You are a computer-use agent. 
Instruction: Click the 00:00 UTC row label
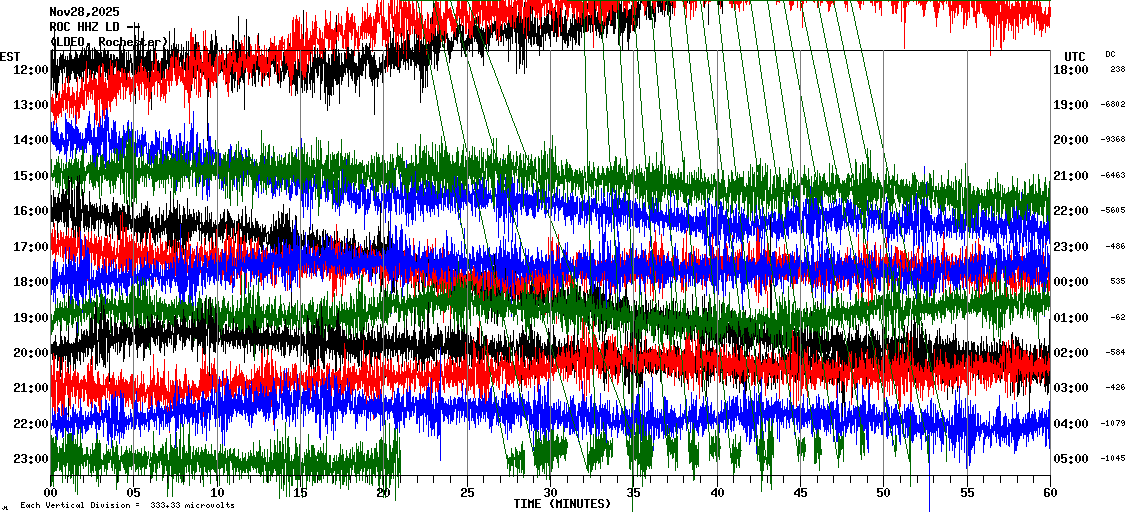point(1070,282)
